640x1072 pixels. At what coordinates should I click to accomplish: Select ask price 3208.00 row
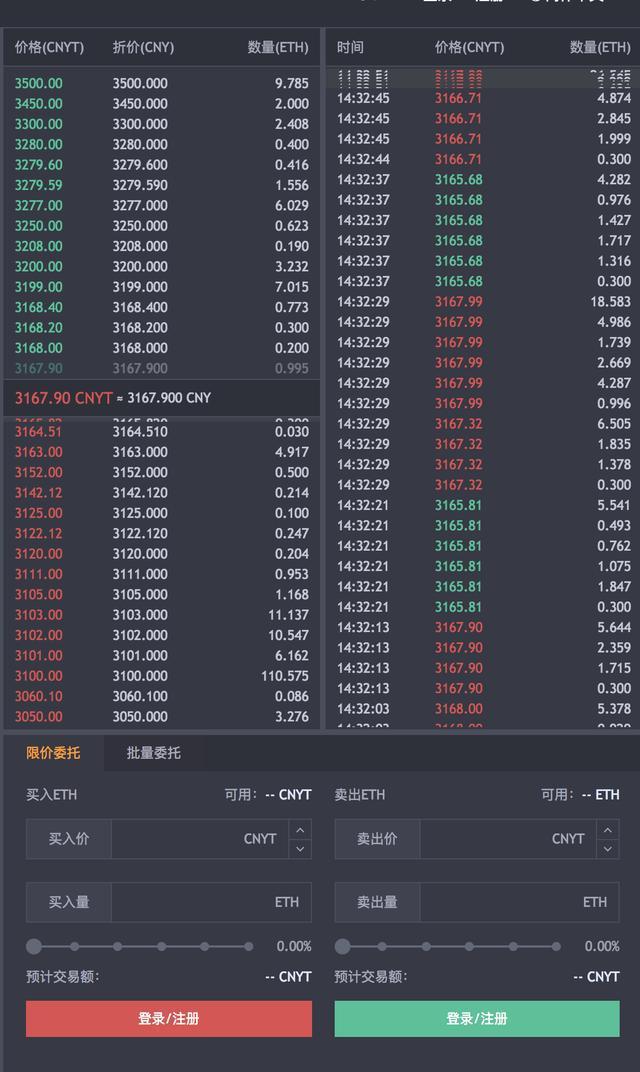[161, 246]
